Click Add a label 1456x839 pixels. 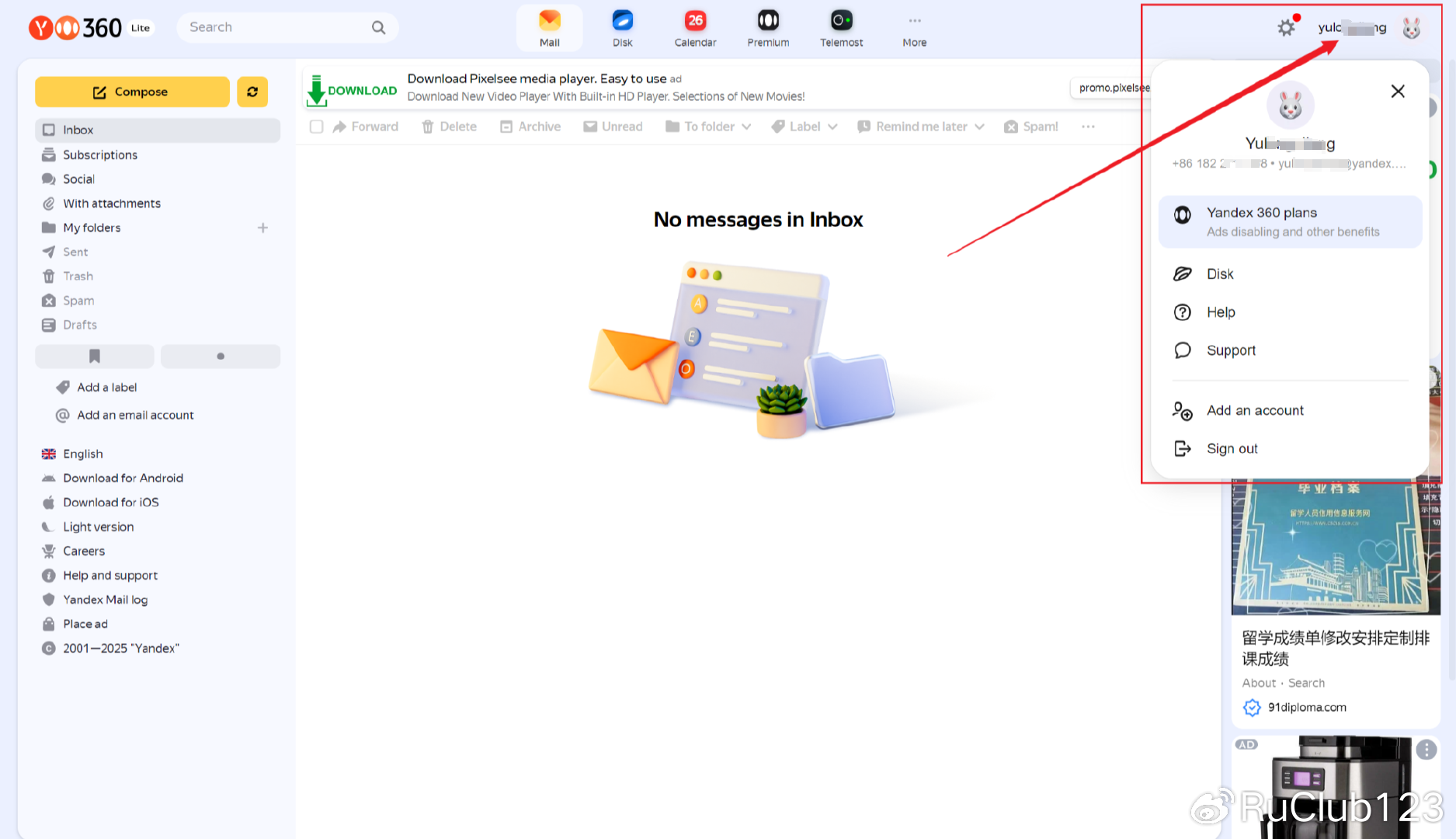click(x=106, y=387)
